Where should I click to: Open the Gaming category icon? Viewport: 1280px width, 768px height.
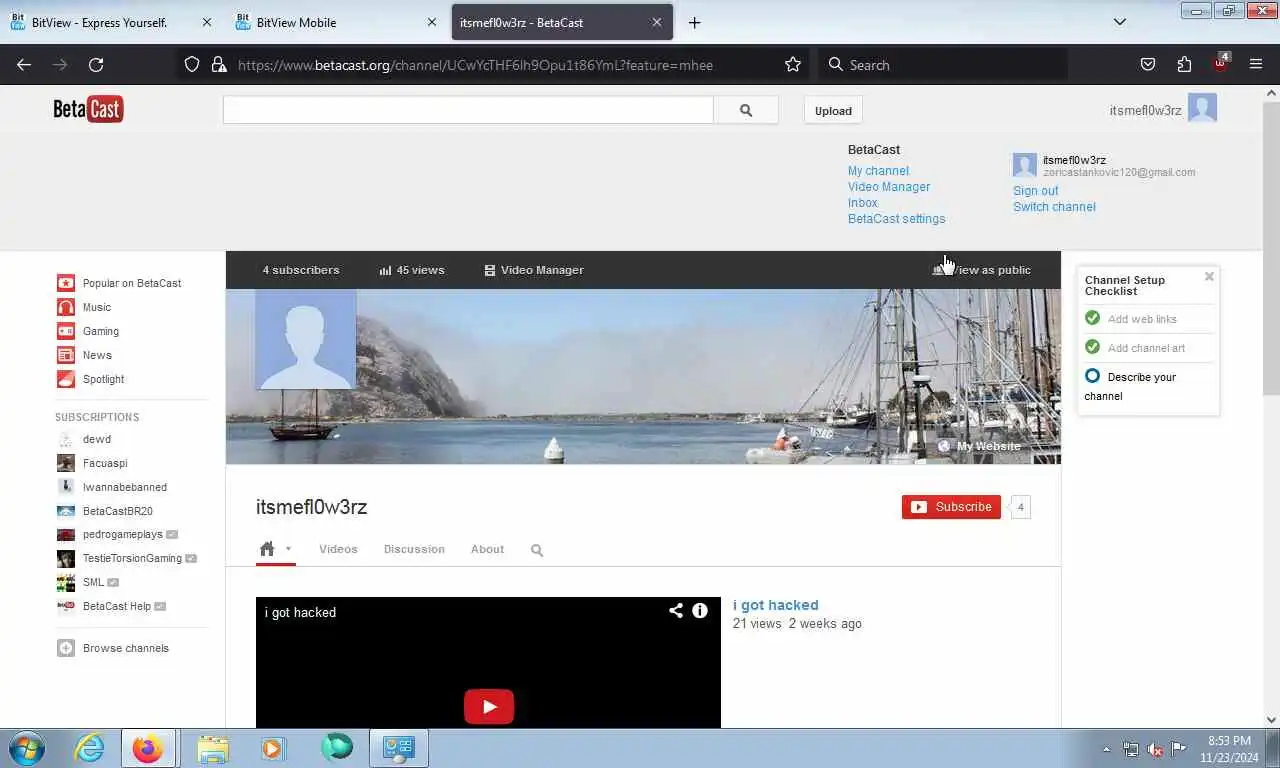click(x=66, y=331)
